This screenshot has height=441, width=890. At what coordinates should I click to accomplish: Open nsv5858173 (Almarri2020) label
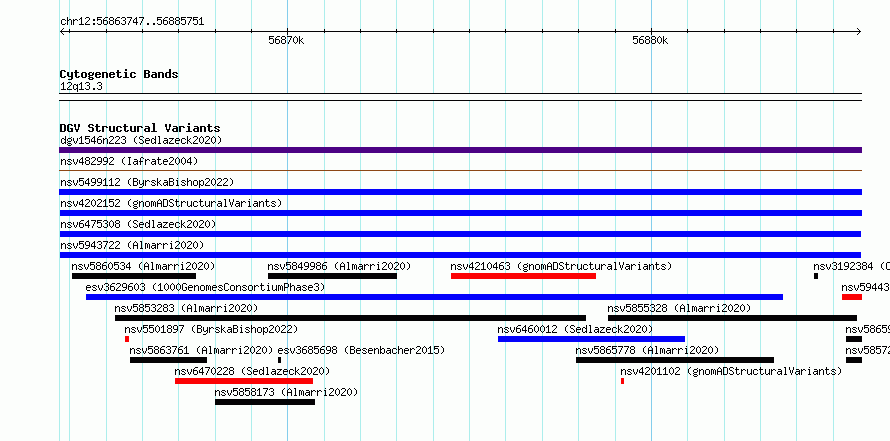(287, 392)
